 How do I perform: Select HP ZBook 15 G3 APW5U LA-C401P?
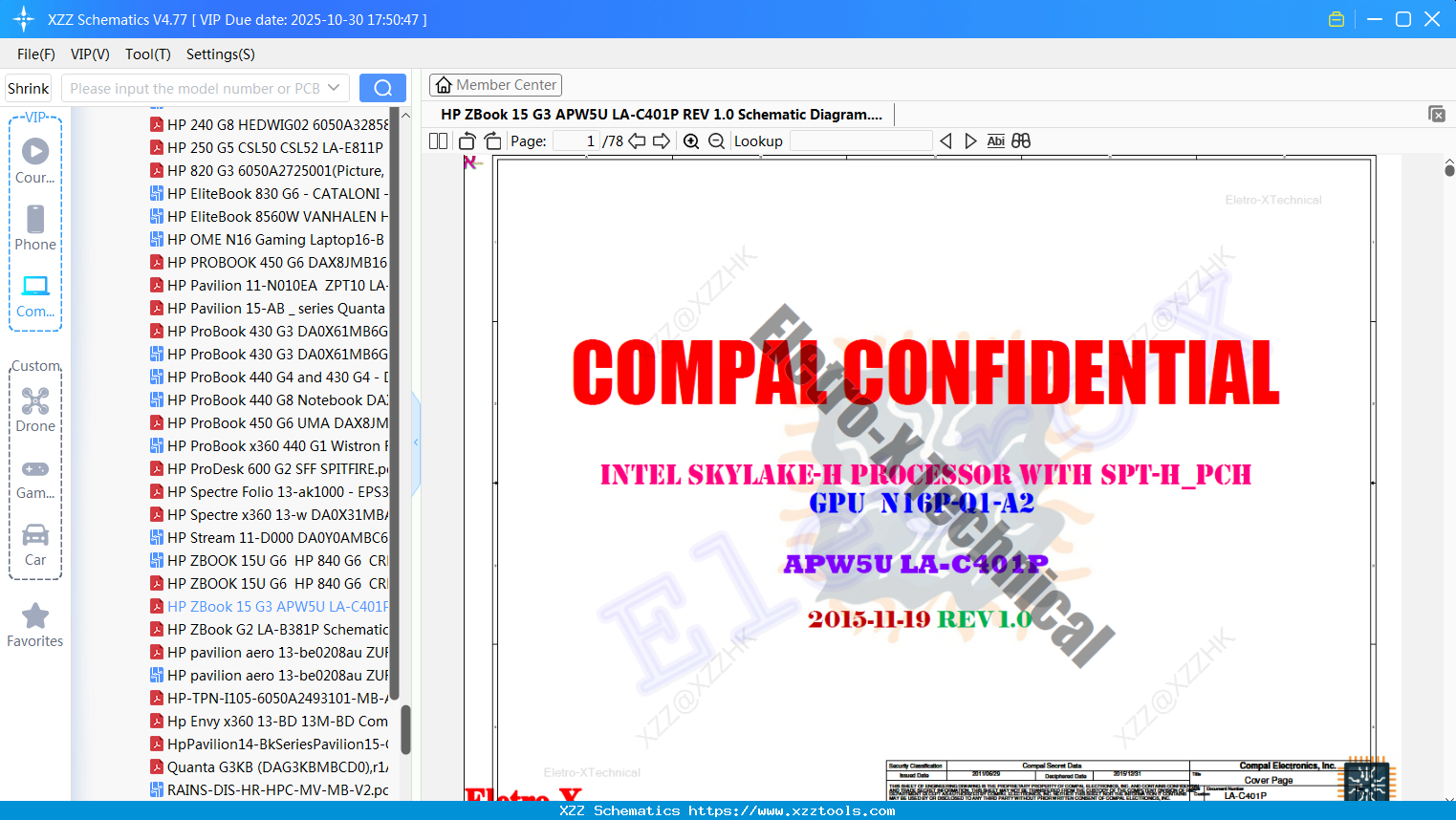[270, 606]
